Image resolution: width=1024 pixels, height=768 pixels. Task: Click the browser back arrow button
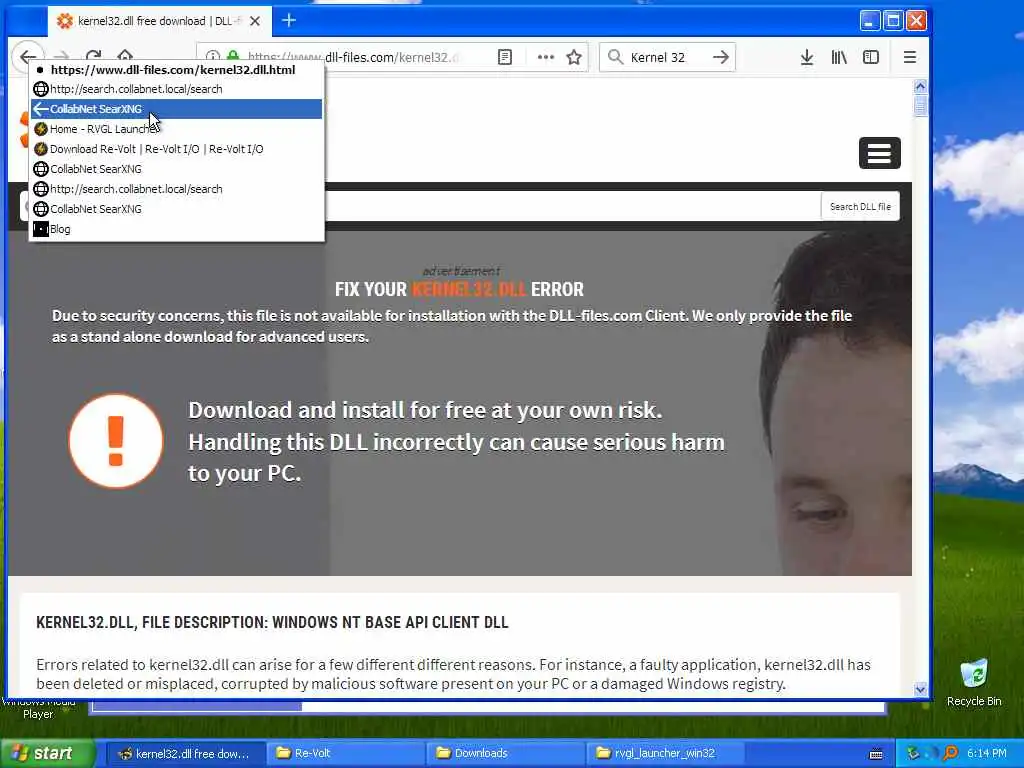click(x=27, y=56)
